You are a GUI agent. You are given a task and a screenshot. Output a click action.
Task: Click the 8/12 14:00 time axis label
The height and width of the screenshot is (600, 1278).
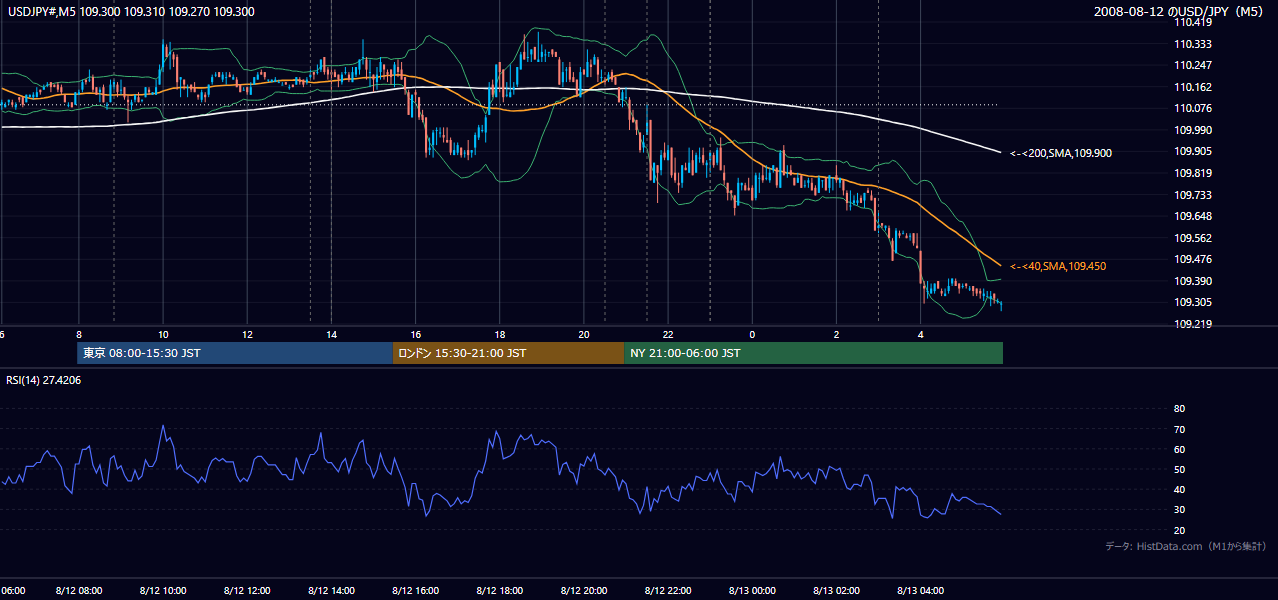coord(331,591)
